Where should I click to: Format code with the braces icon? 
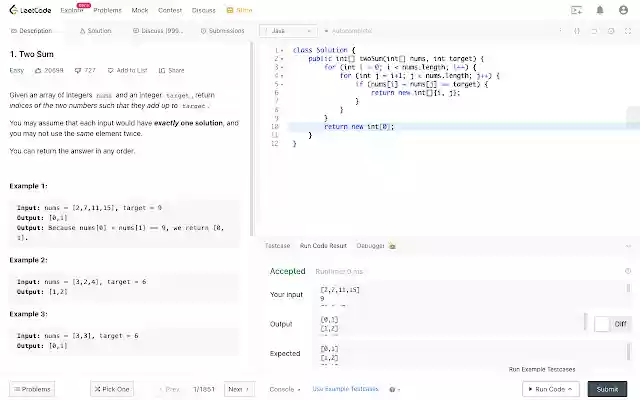point(577,31)
